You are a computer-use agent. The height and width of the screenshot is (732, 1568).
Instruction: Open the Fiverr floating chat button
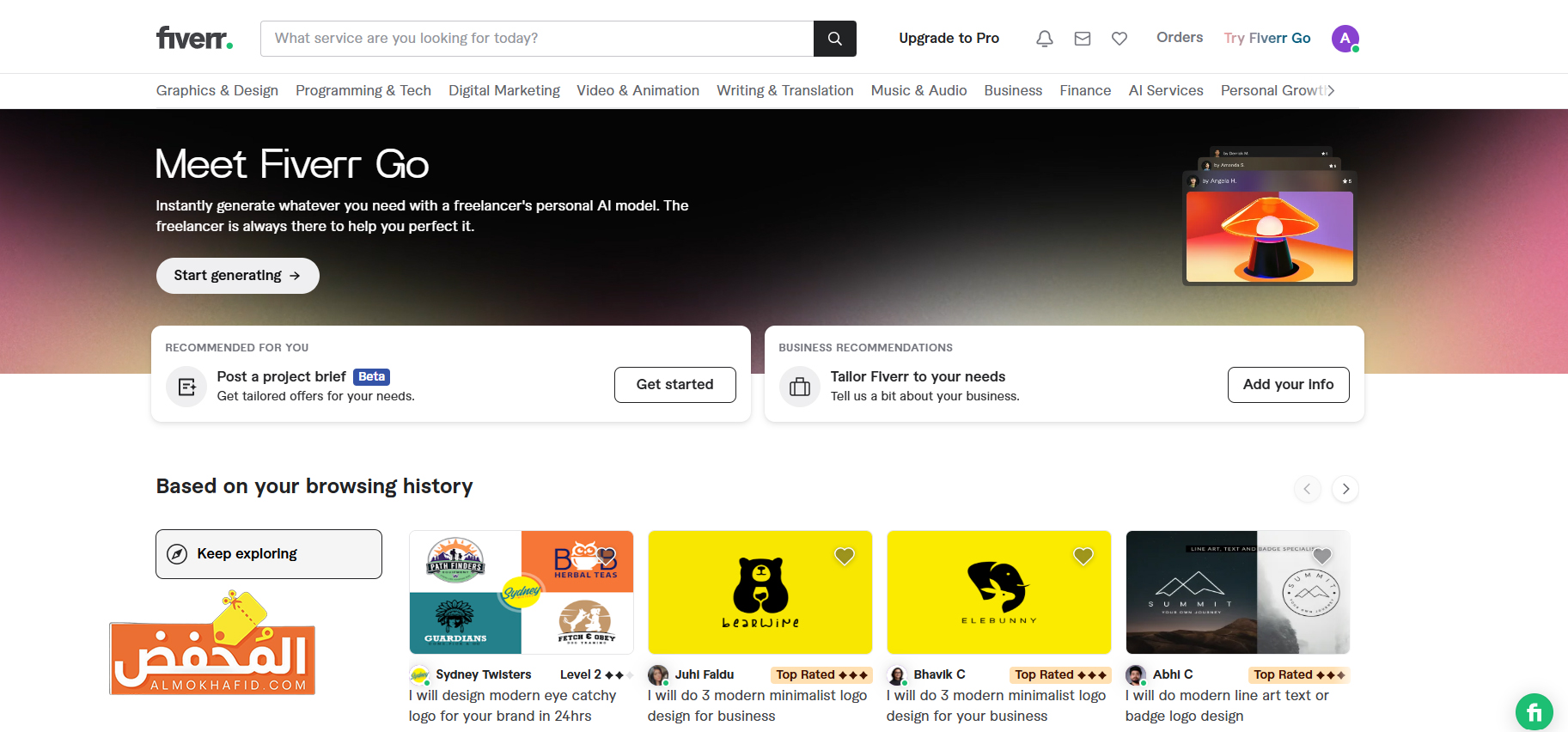[1534, 712]
